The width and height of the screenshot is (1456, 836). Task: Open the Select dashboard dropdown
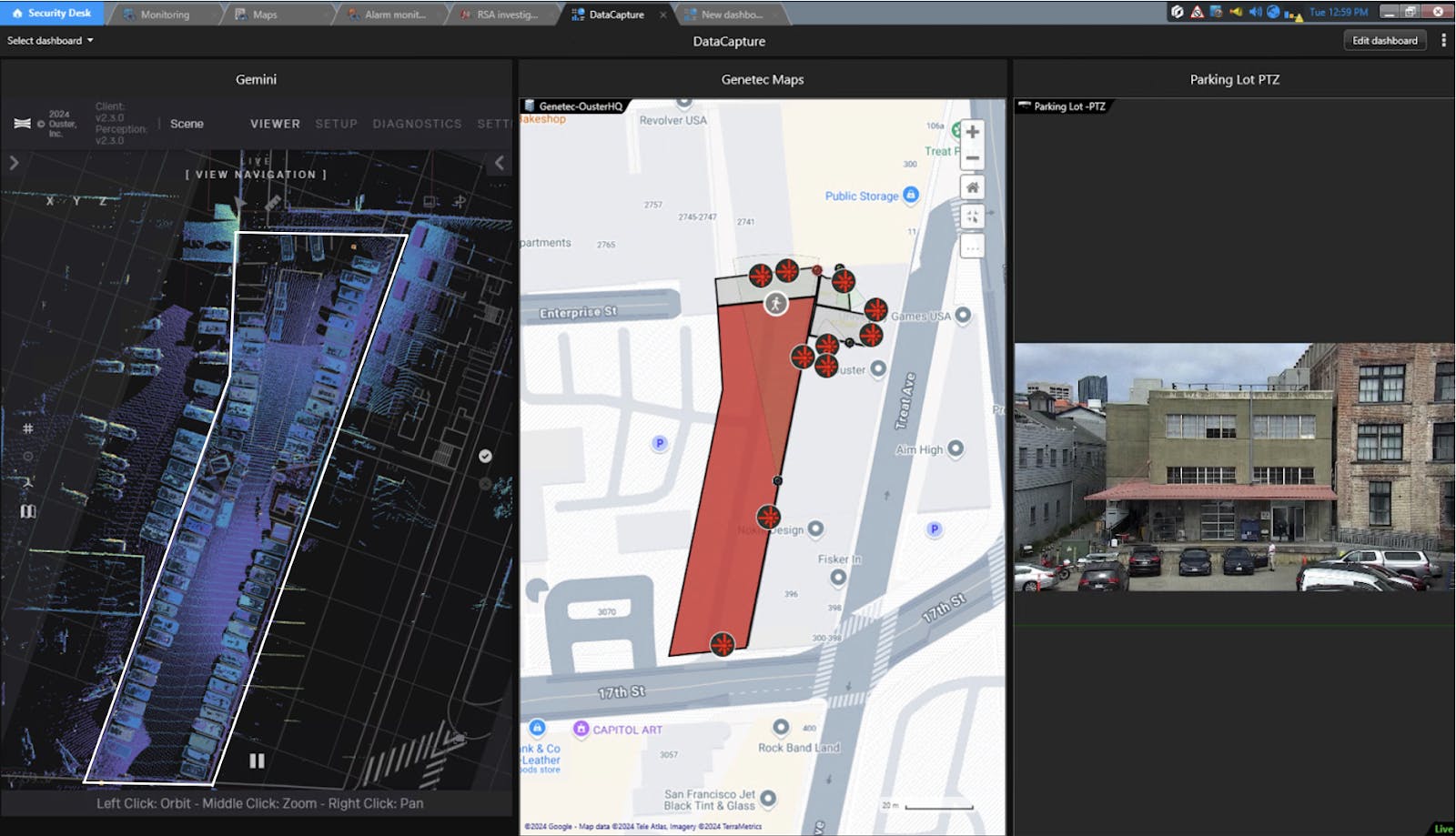pos(50,41)
